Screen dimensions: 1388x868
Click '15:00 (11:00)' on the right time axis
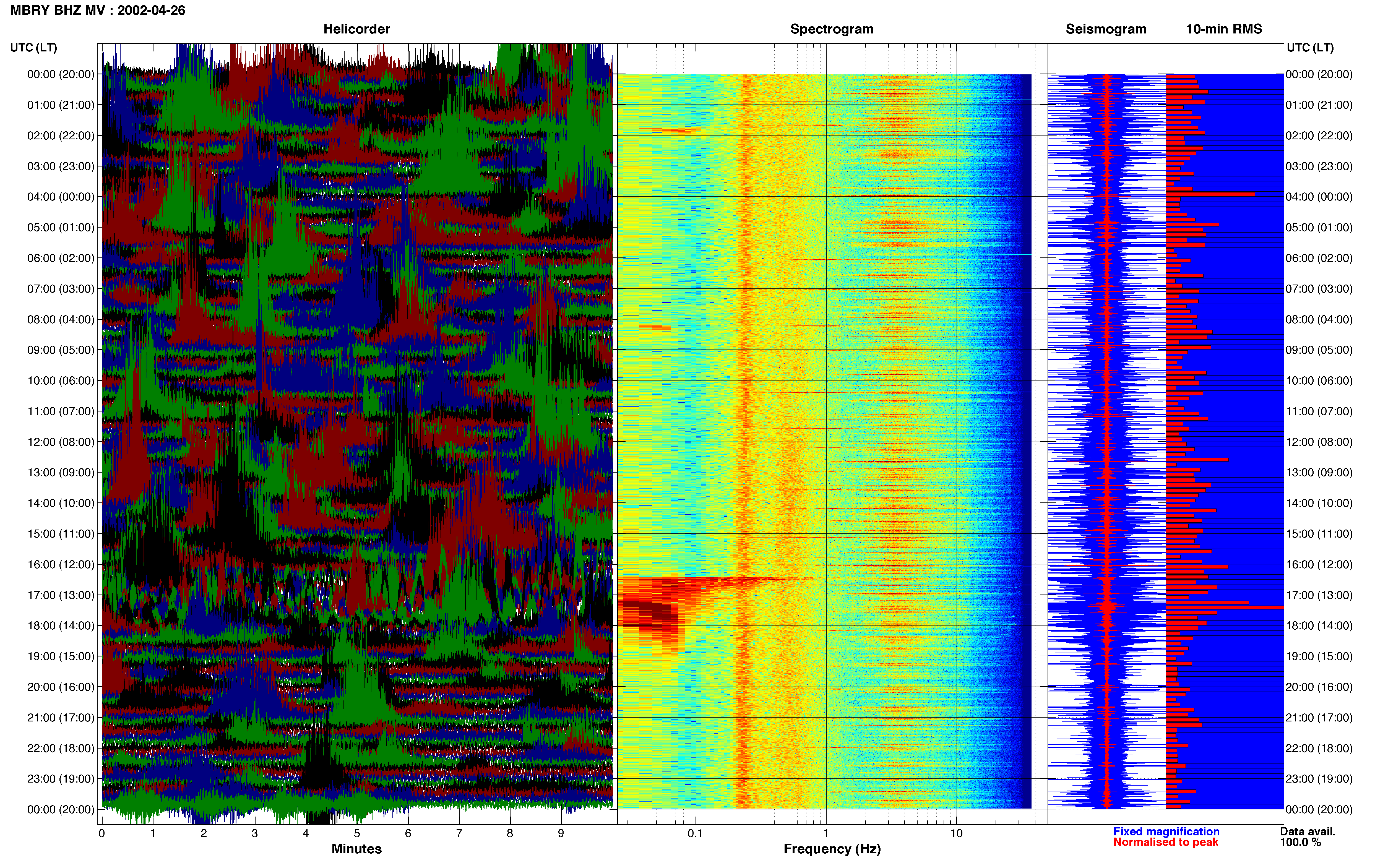[1319, 534]
